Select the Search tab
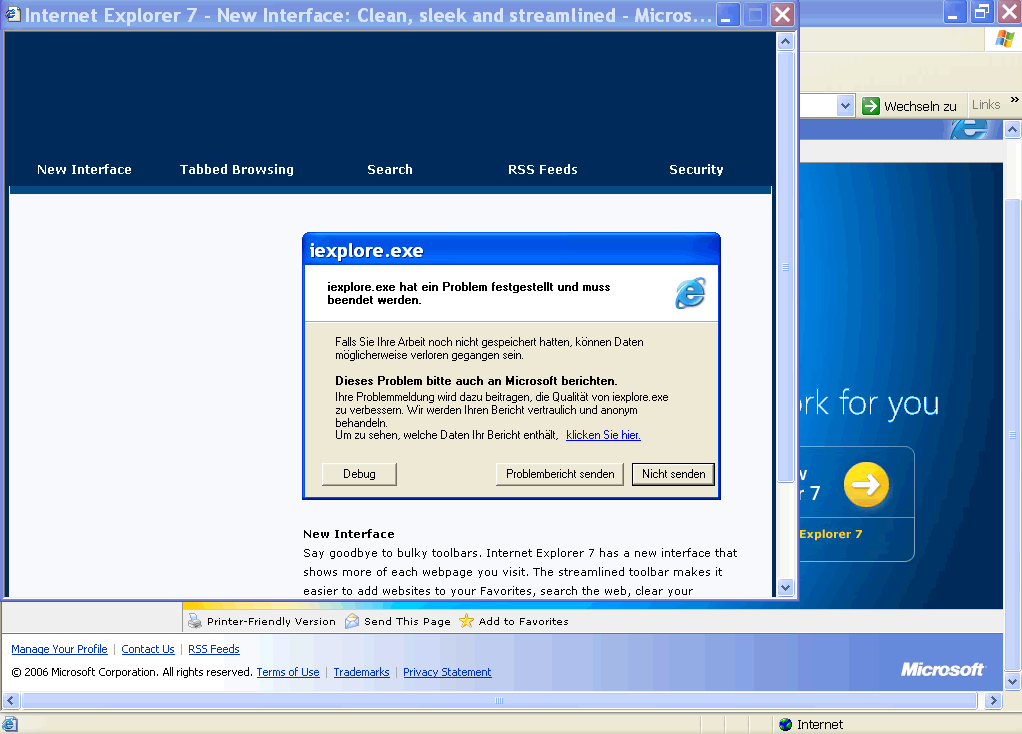The image size is (1022, 734). tap(390, 169)
